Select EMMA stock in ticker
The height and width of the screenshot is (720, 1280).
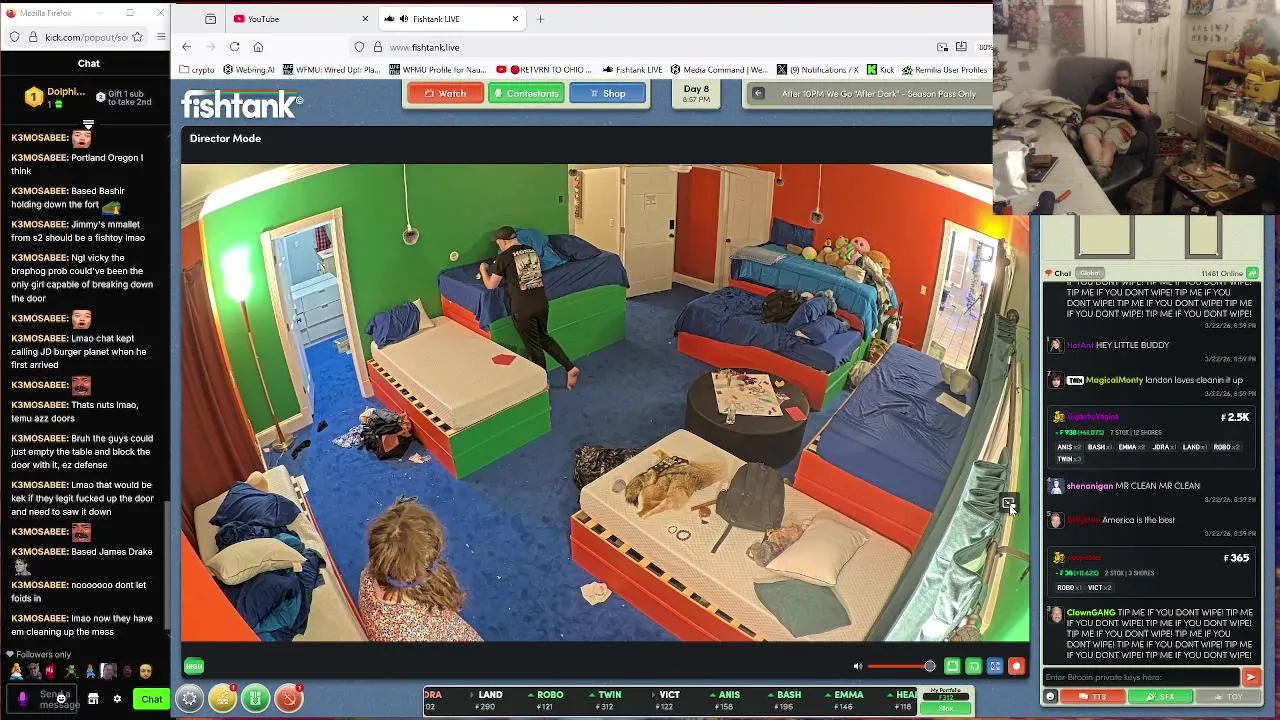pyautogui.click(x=845, y=700)
